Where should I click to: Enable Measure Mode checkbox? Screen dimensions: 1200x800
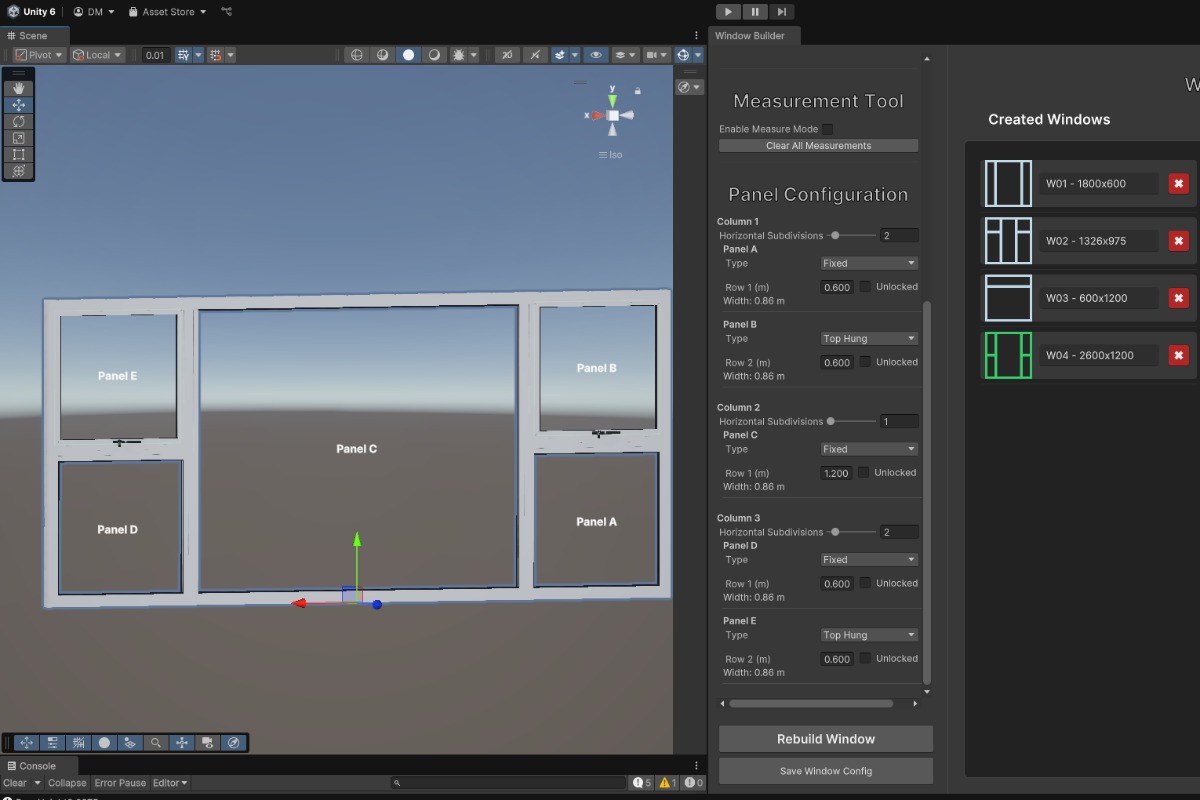point(827,129)
